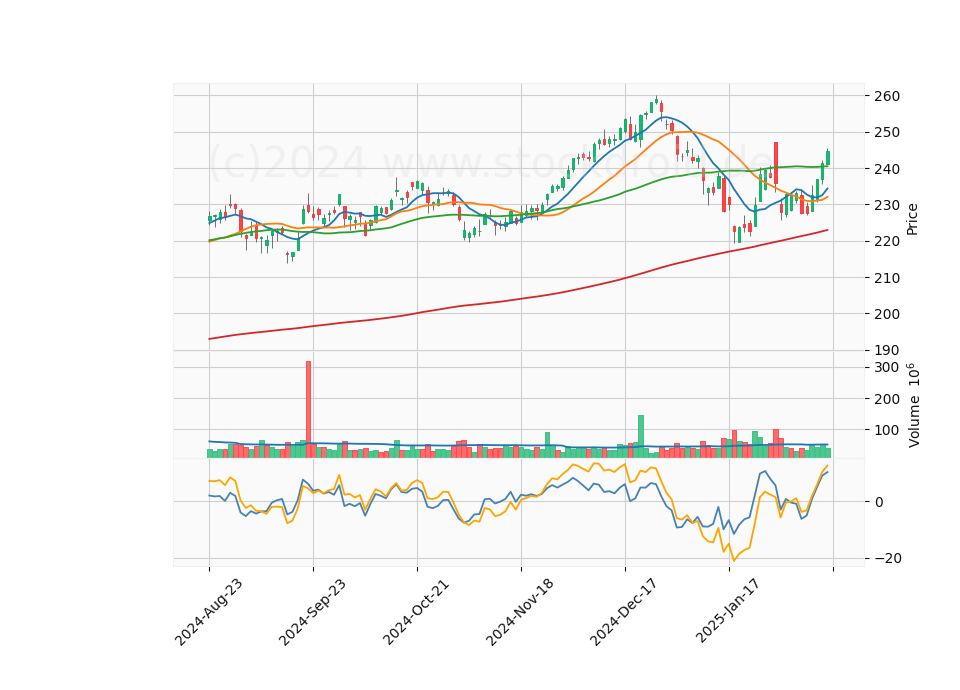This screenshot has height=690, width=960.
Task: Click the 210 price axis value
Action: 887,278
